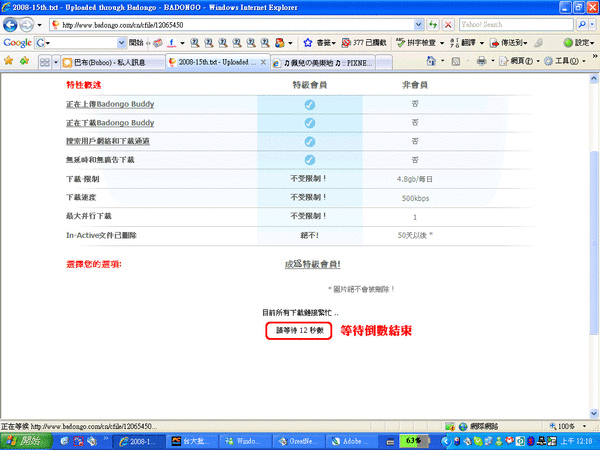Switch to the PIXNET tab

click(323, 62)
